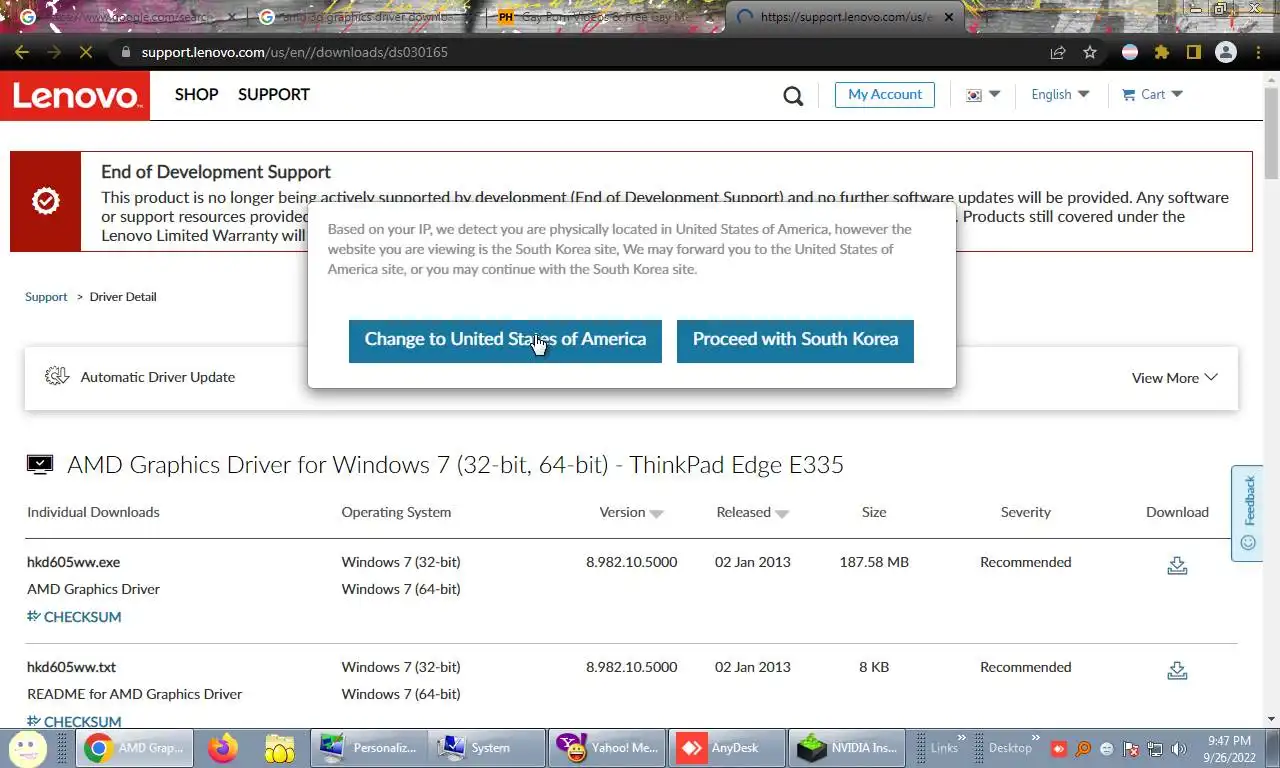Image resolution: width=1280 pixels, height=768 pixels.
Task: Click the hkd605ww.exe file name
Action: coord(73,562)
